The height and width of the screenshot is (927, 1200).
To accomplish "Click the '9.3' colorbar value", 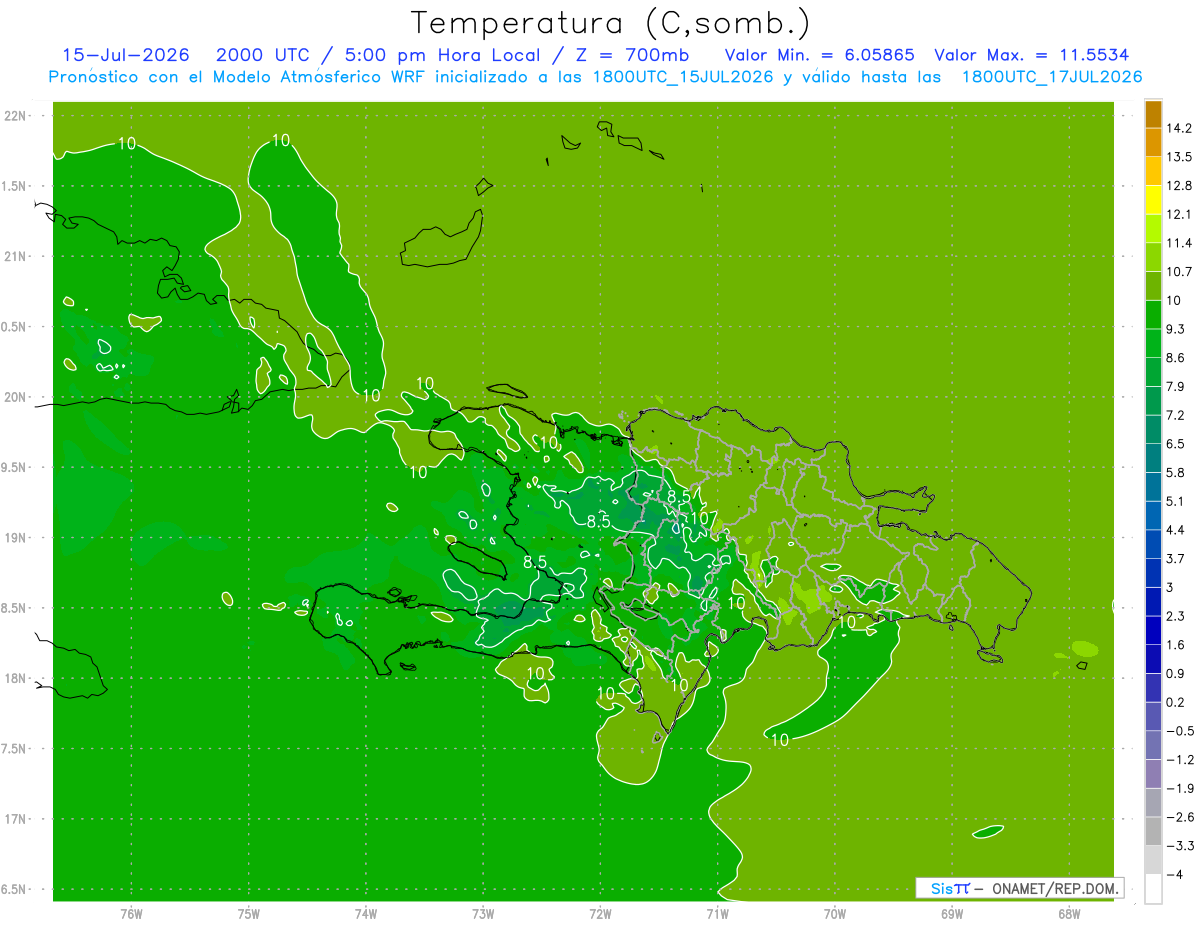I will point(1177,329).
